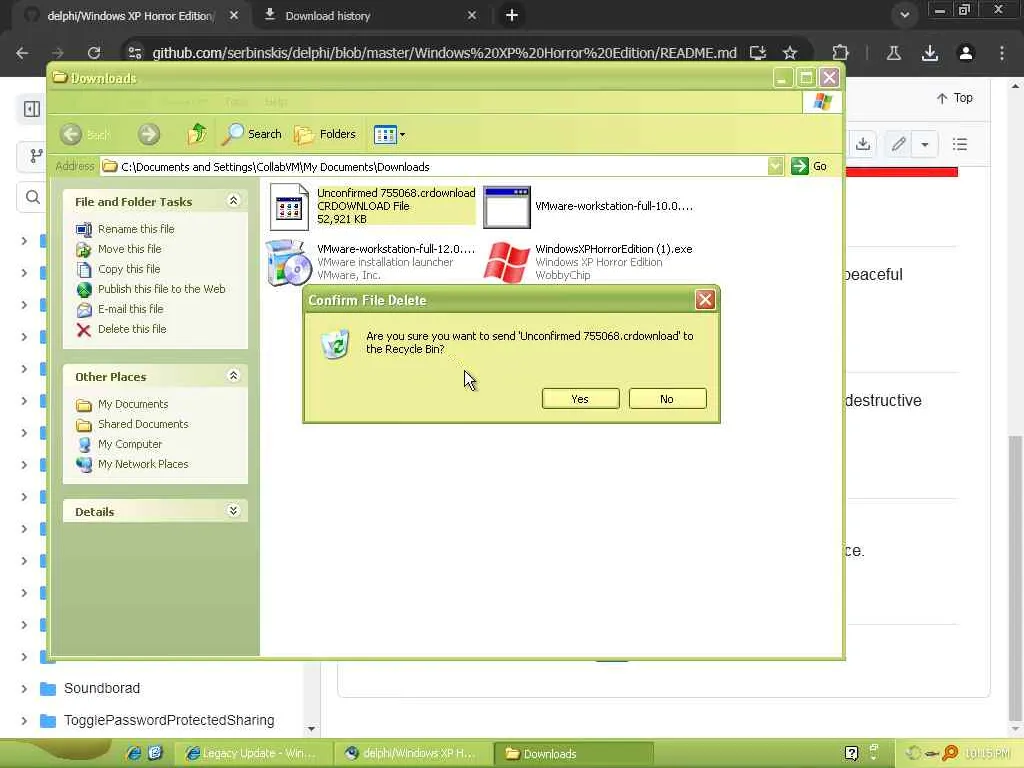Collapse GitHub file tree side panel icon
Screen dimensions: 1024x768
coord(31,108)
